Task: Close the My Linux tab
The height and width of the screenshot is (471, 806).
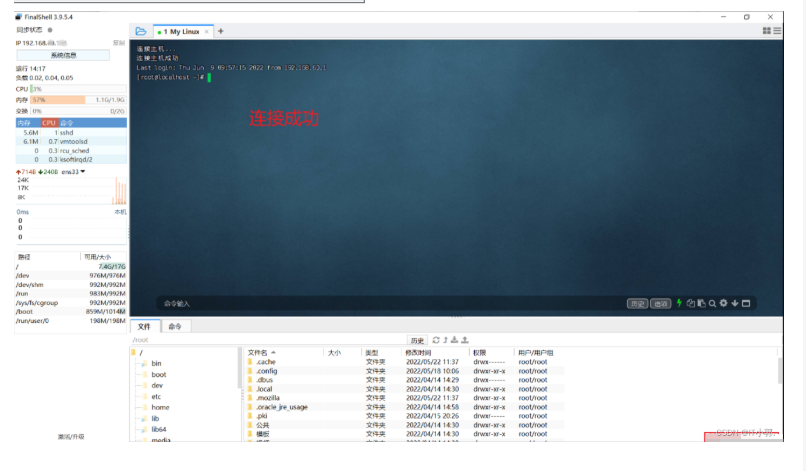Action: (x=207, y=32)
